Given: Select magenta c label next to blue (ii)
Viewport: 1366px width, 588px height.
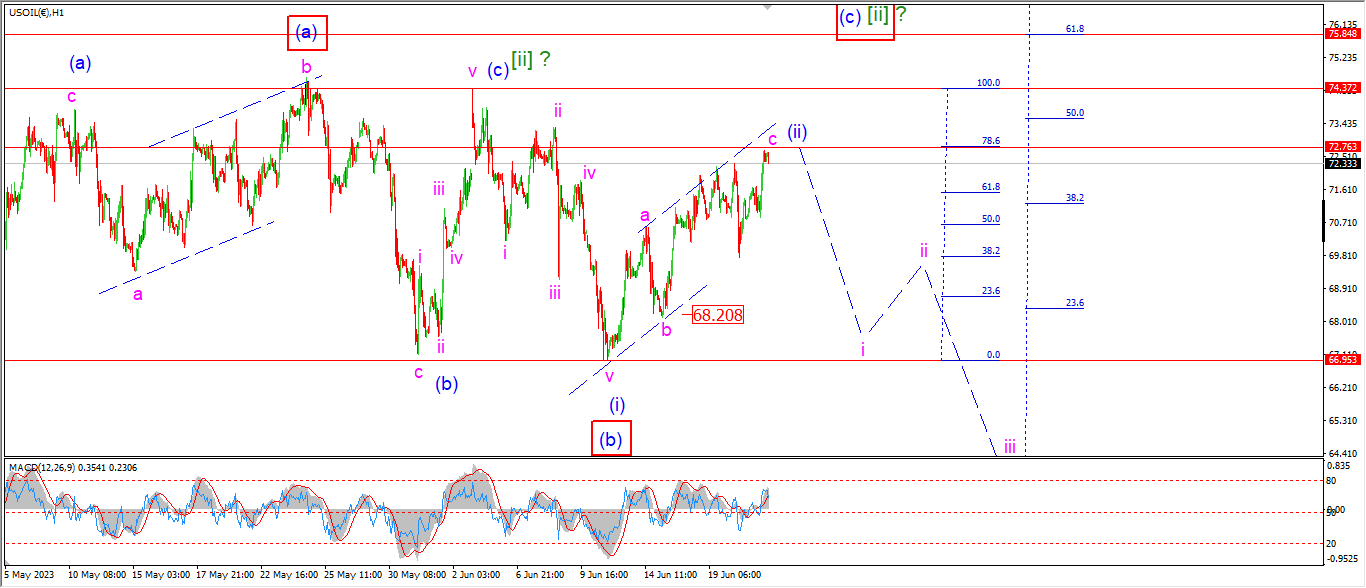Looking at the screenshot, I should pyautogui.click(x=773, y=139).
